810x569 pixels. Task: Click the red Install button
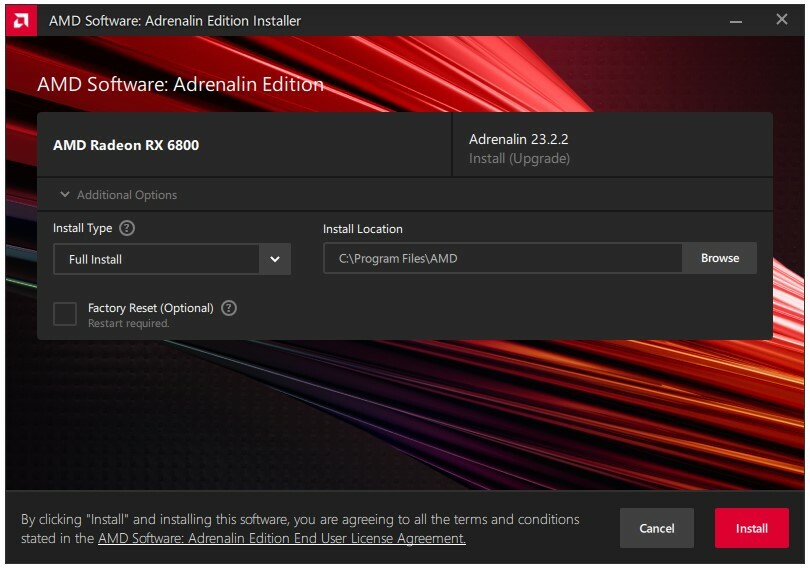coord(752,528)
